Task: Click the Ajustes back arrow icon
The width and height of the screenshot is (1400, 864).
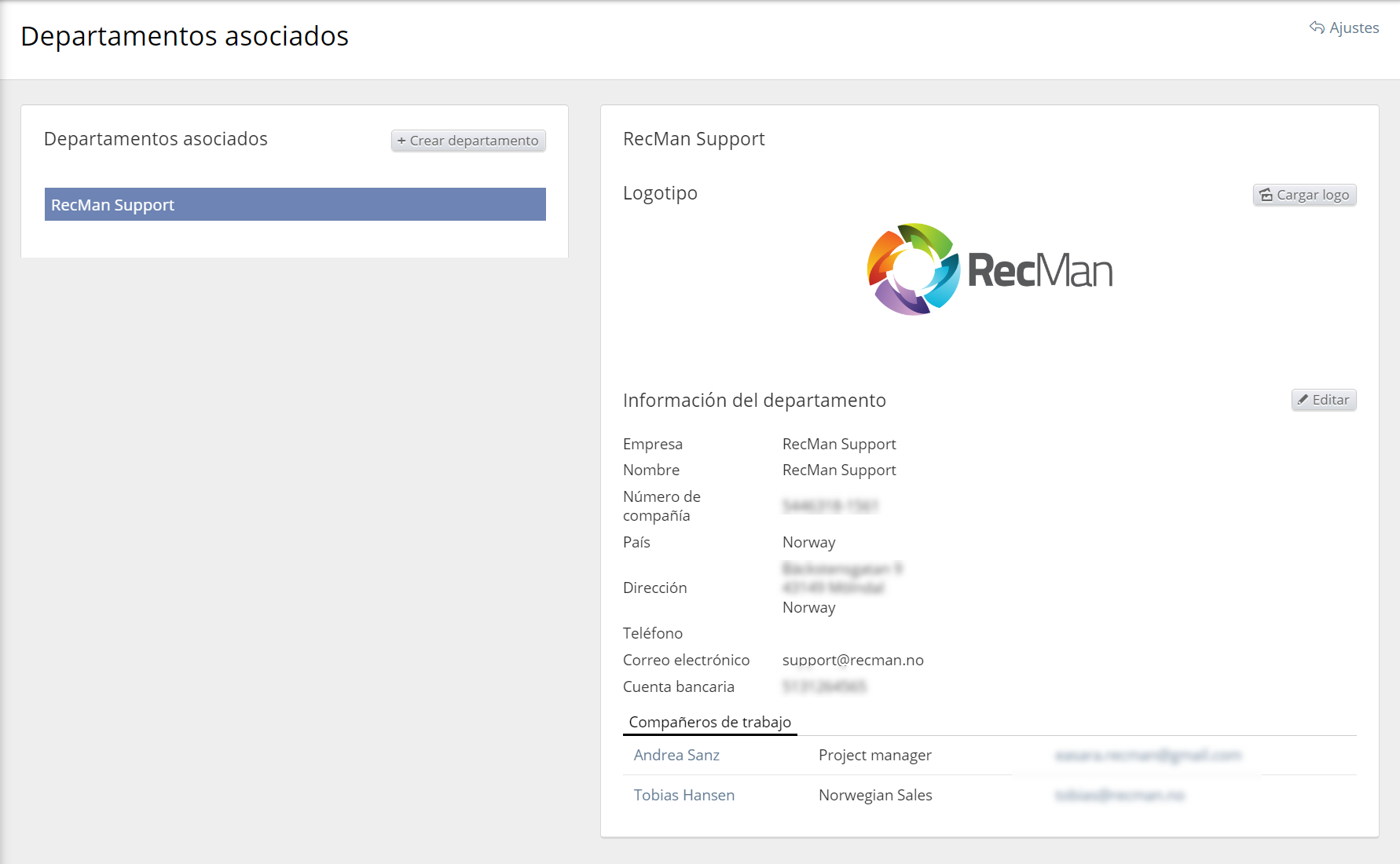Action: click(1317, 27)
